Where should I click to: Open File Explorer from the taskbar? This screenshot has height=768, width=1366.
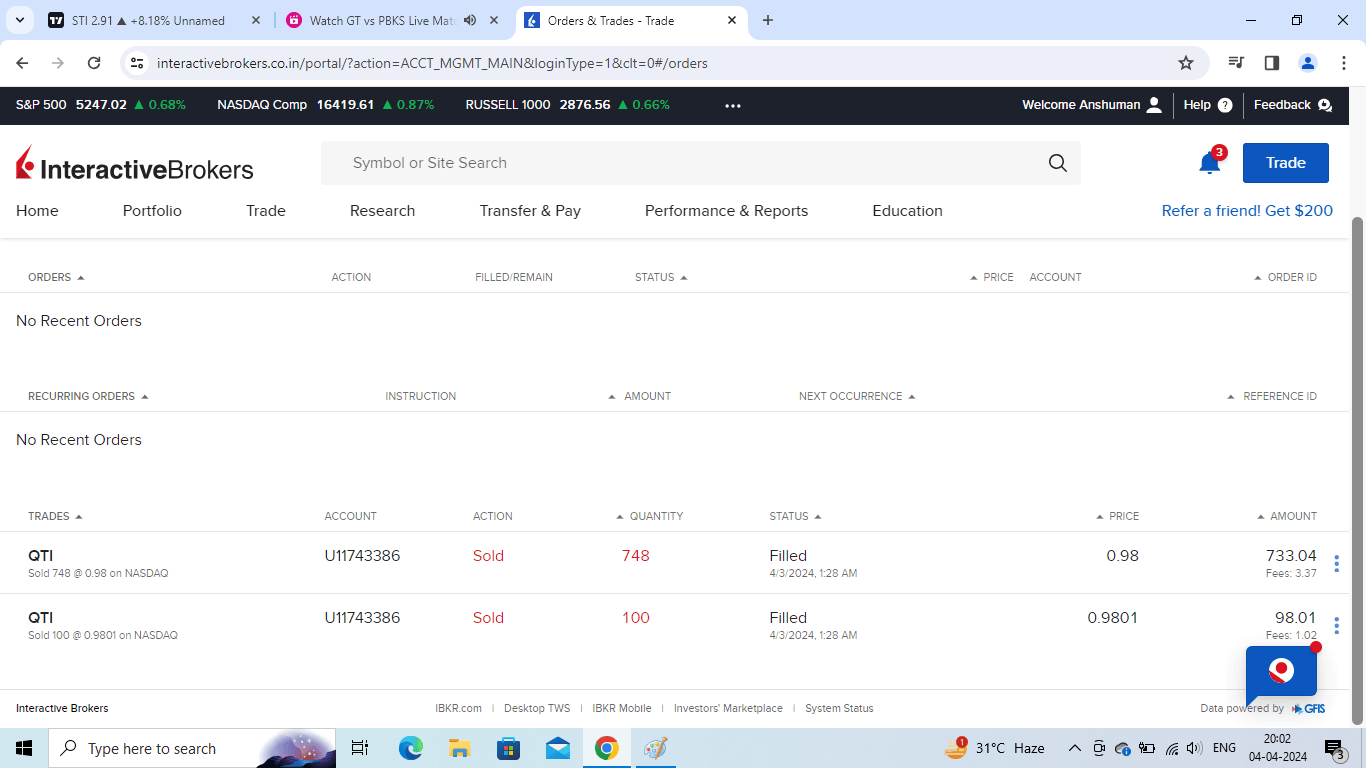click(x=459, y=748)
